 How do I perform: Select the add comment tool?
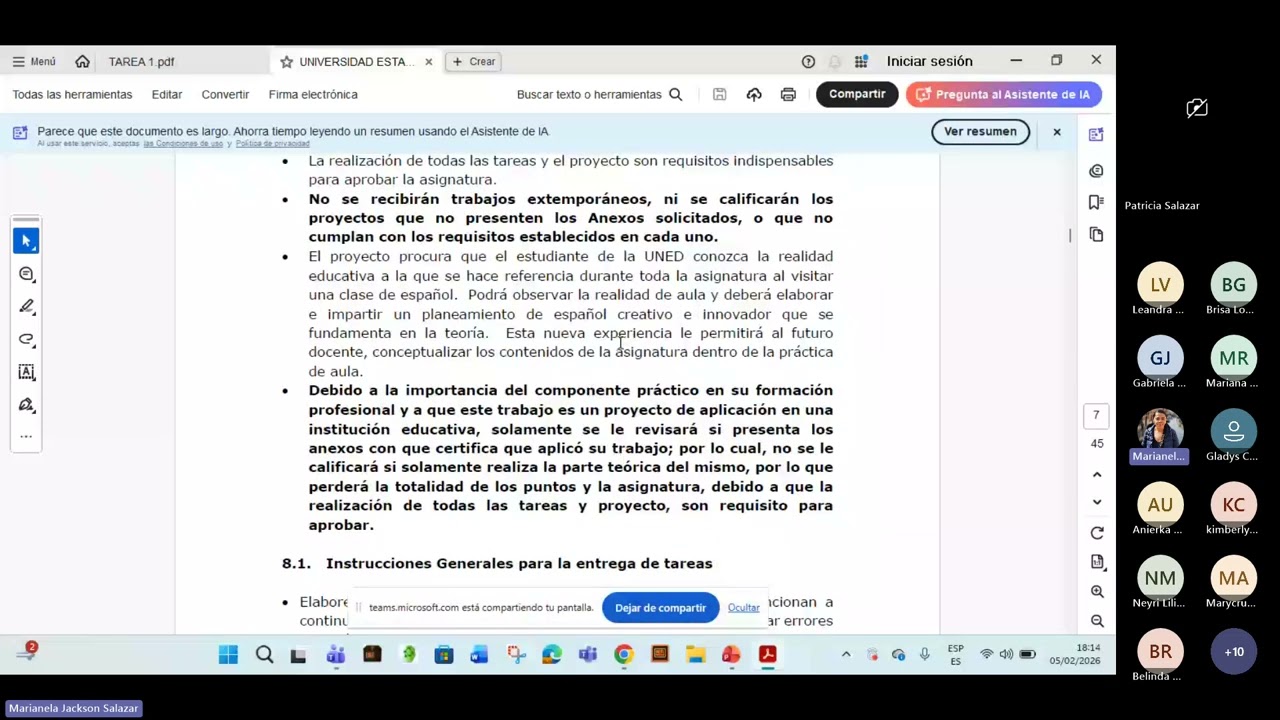click(x=27, y=274)
